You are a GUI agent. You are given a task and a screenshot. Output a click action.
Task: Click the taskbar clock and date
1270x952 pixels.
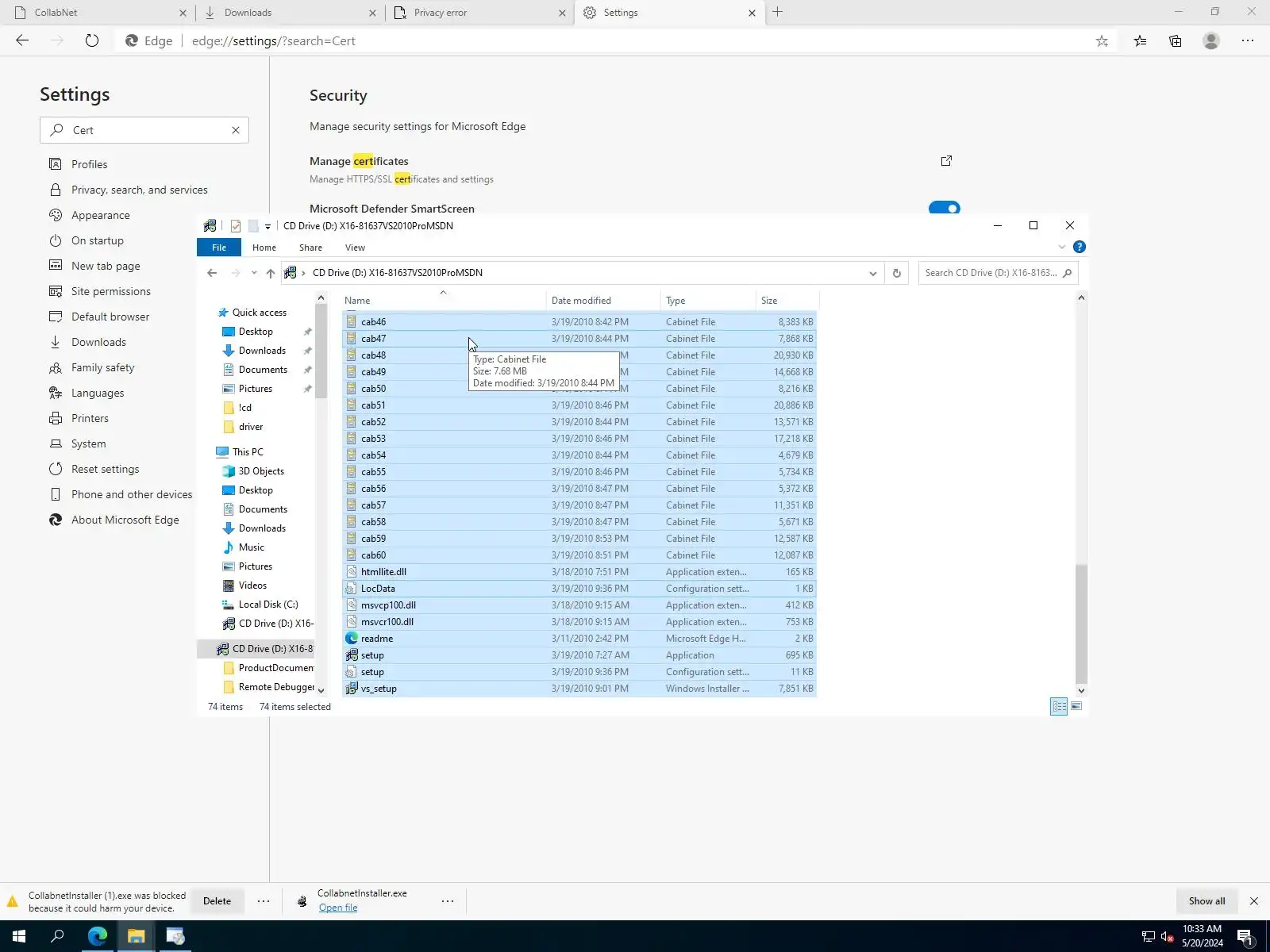[1202, 936]
